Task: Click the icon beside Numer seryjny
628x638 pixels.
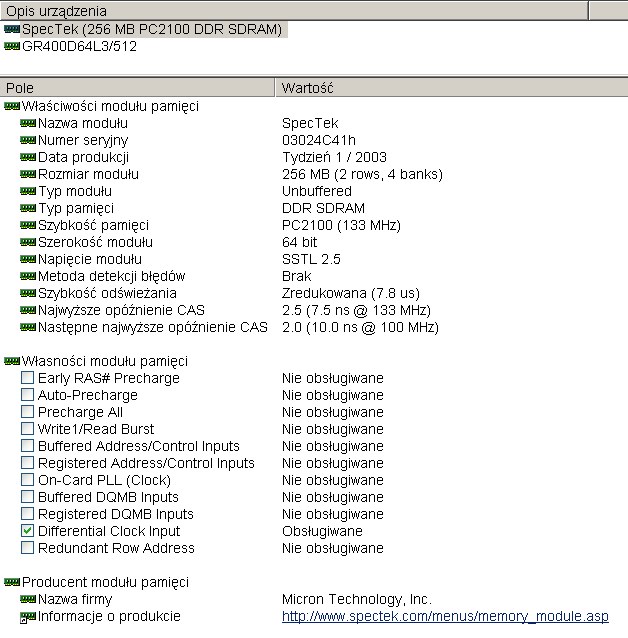Action: 28,140
